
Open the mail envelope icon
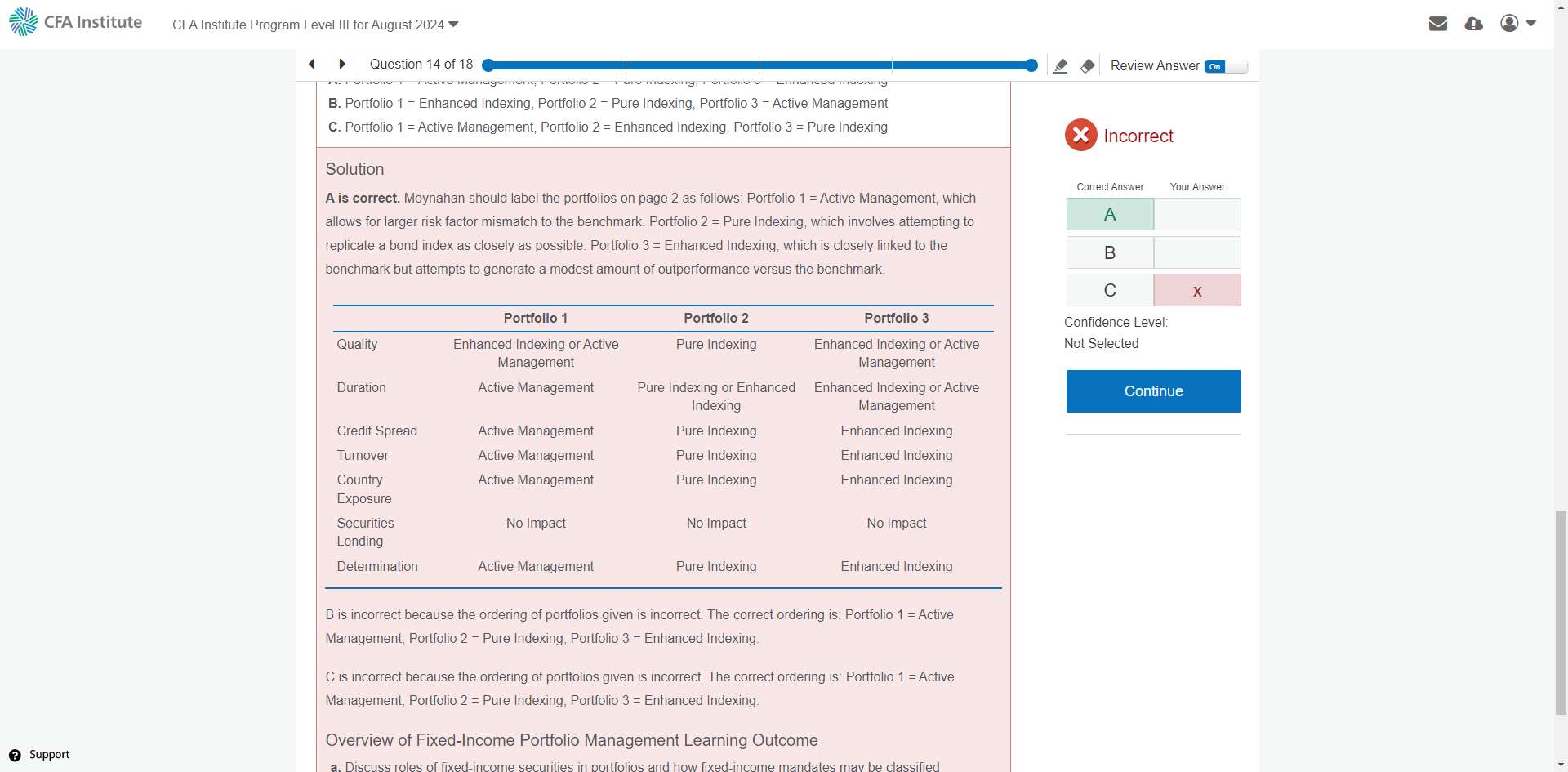[1438, 24]
